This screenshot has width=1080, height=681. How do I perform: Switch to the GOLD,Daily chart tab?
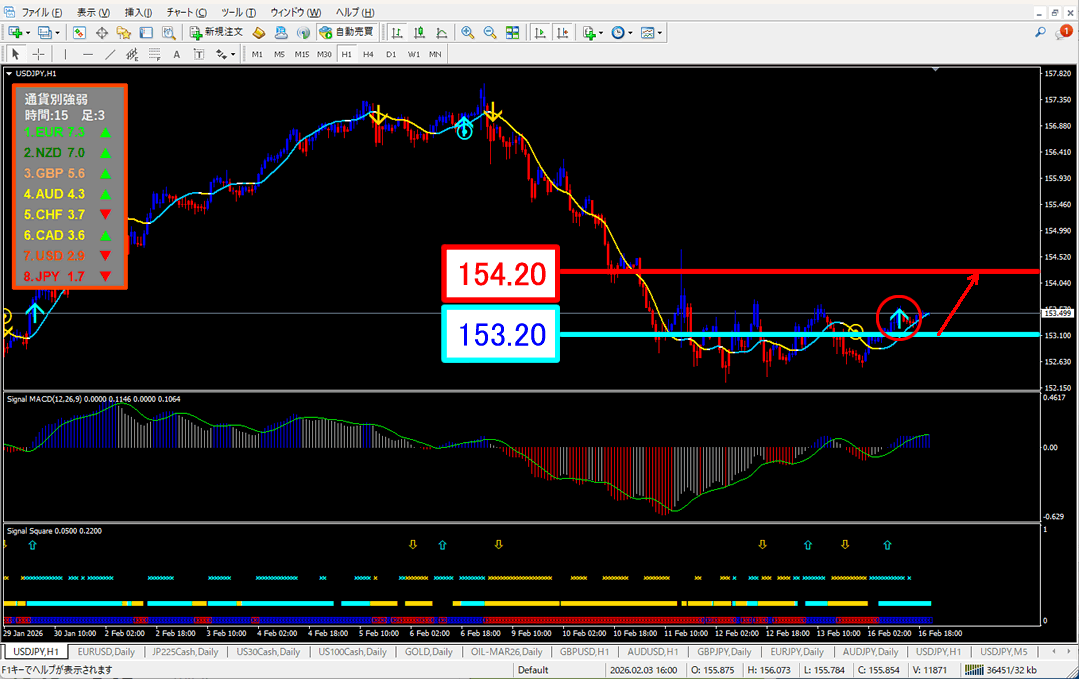[425, 651]
